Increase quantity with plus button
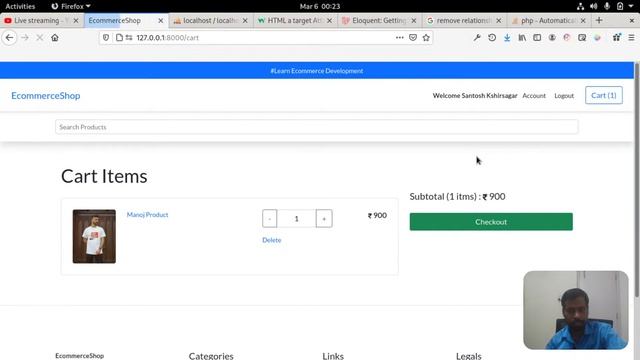This screenshot has height=360, width=640. click(x=324, y=218)
